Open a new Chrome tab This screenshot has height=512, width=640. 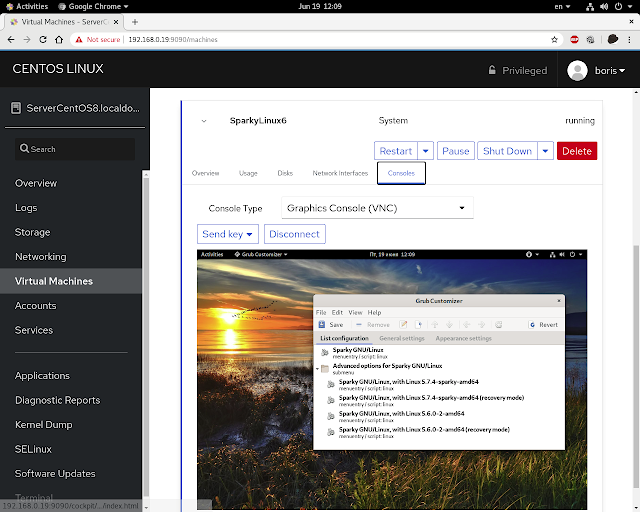135,22
